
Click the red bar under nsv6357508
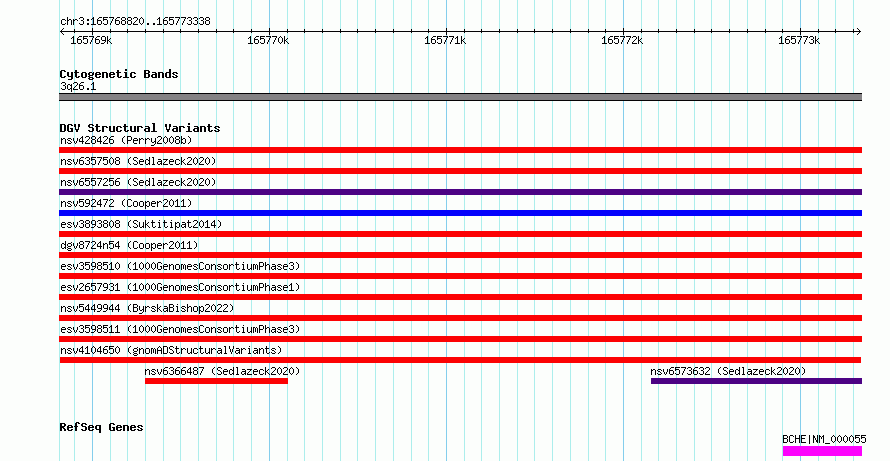pos(460,171)
